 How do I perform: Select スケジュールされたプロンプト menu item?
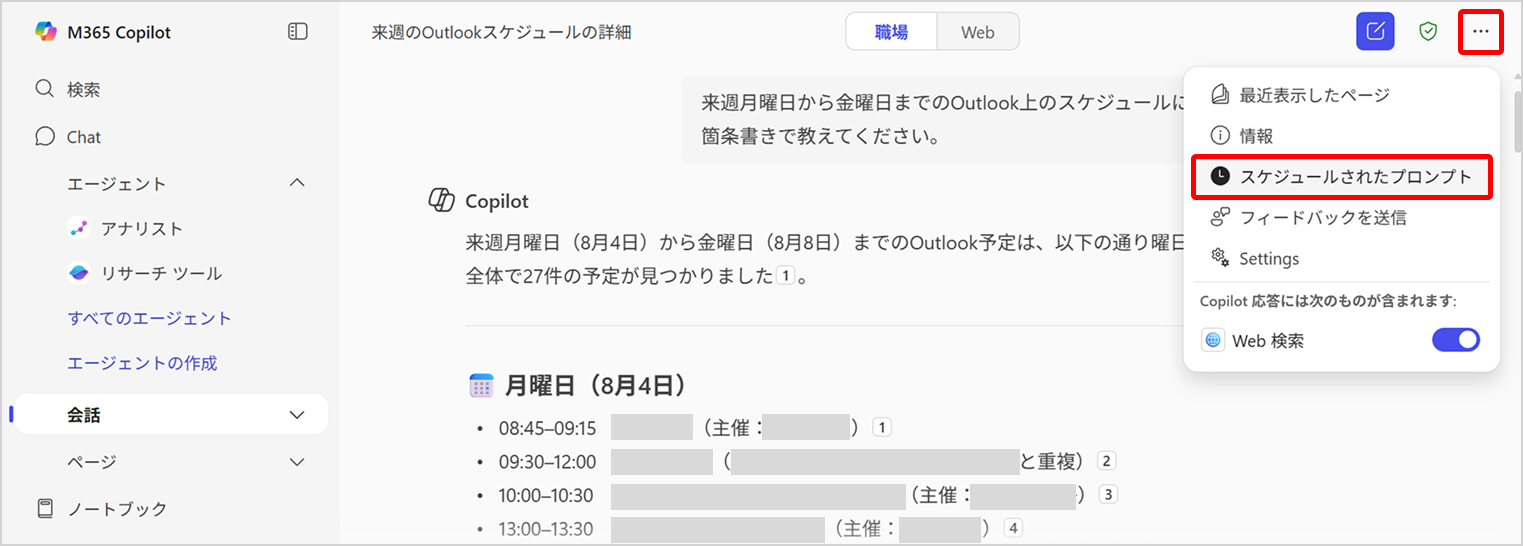(1355, 177)
